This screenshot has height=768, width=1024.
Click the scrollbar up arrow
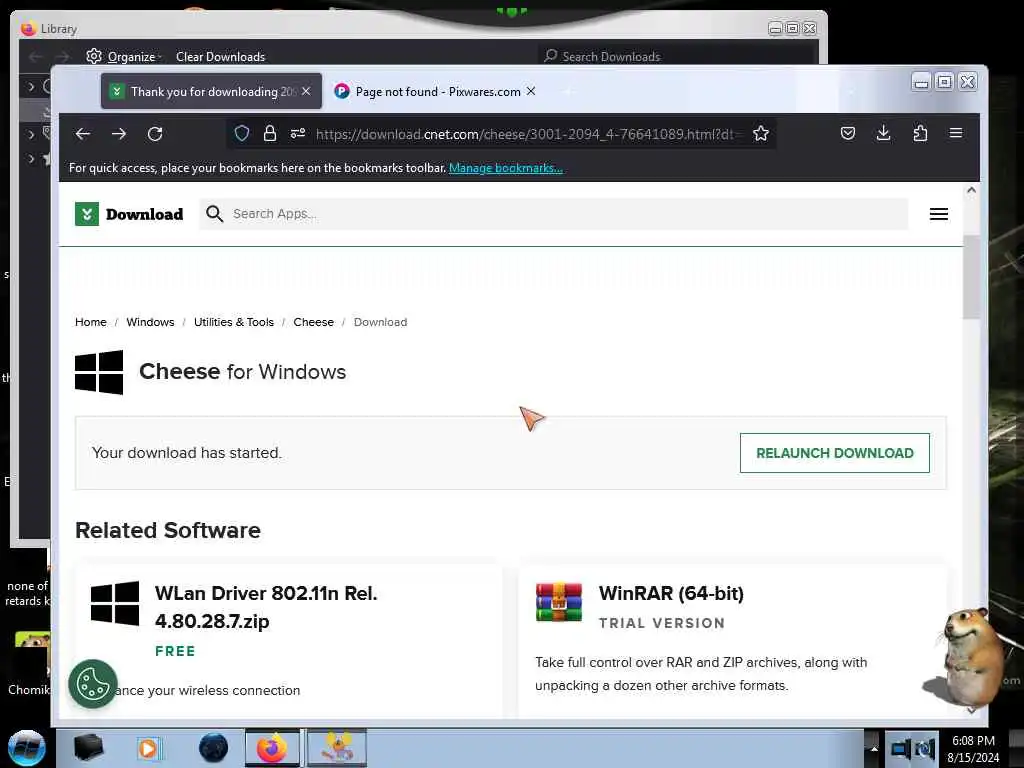click(x=971, y=190)
